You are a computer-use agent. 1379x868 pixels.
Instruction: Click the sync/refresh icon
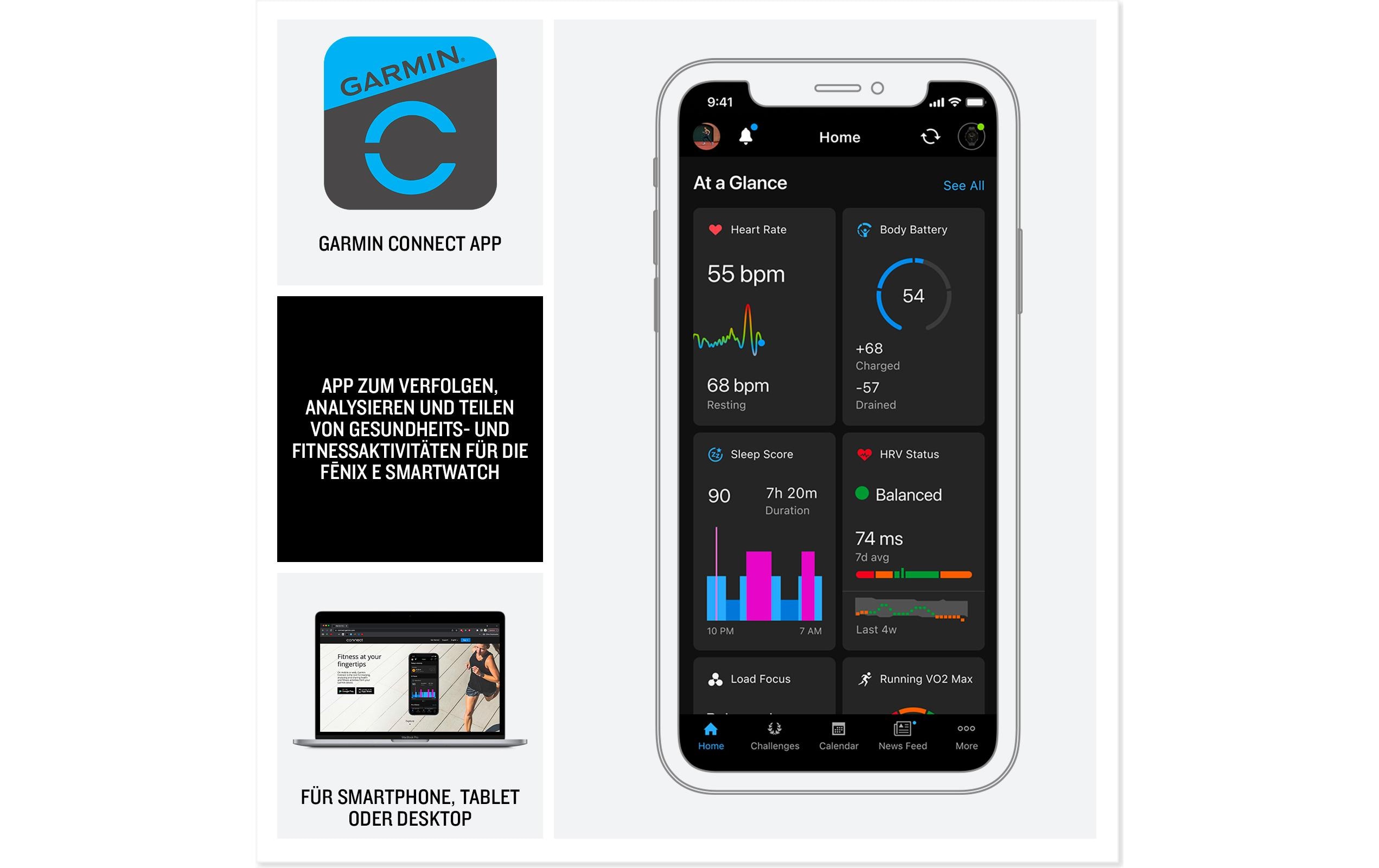[929, 136]
